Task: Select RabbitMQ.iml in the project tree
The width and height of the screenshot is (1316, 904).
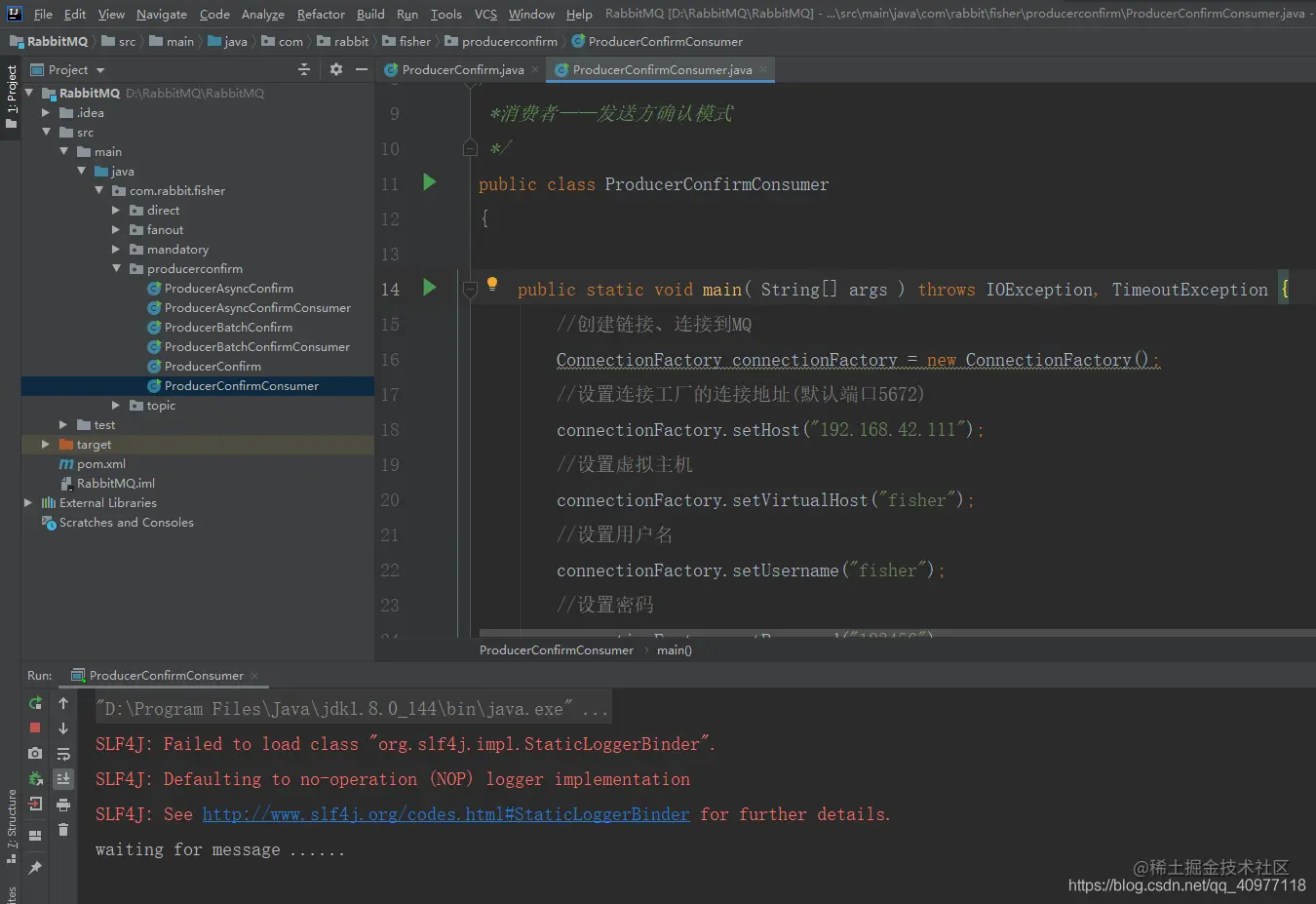Action: tap(115, 483)
